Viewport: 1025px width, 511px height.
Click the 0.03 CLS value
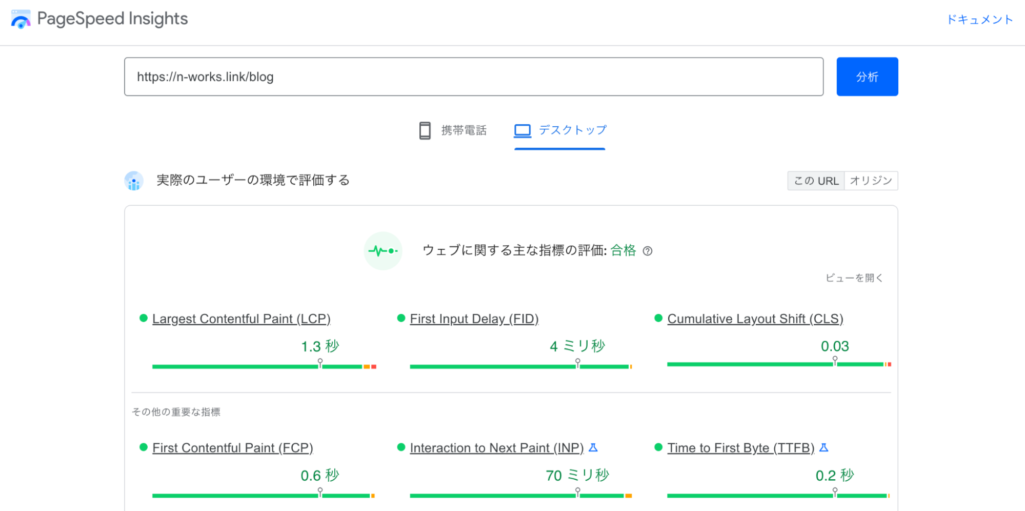tap(835, 346)
